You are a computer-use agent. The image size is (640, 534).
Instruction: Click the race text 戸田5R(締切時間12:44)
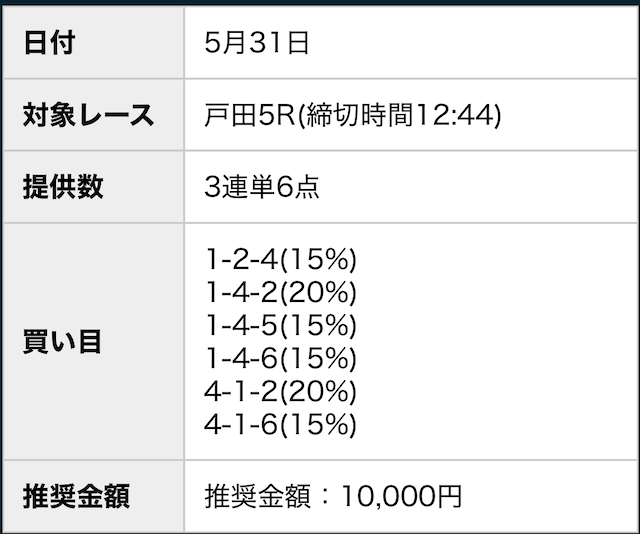pyautogui.click(x=352, y=114)
